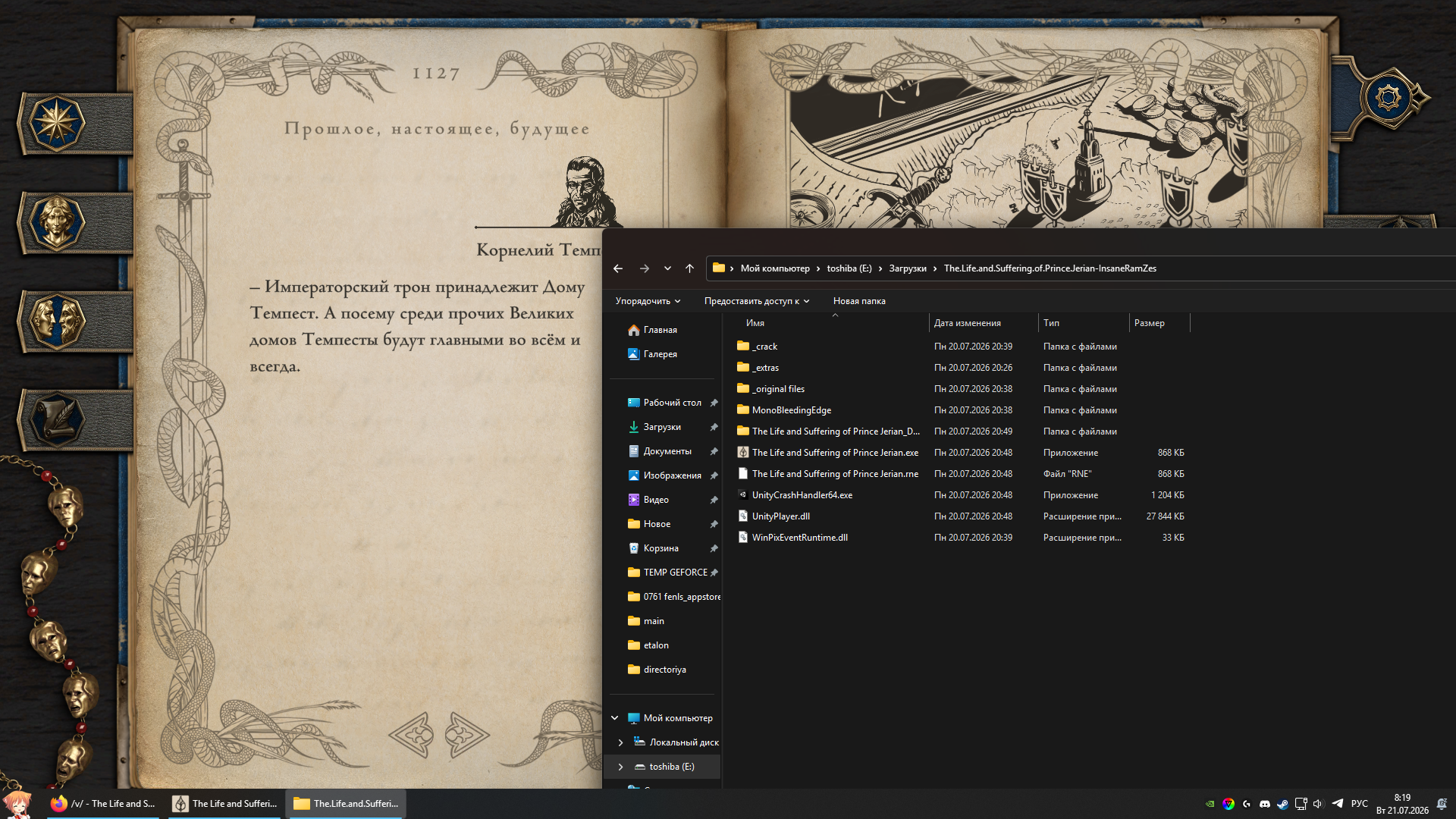
Task: Switch to the game window on taskbar
Action: [x=224, y=804]
